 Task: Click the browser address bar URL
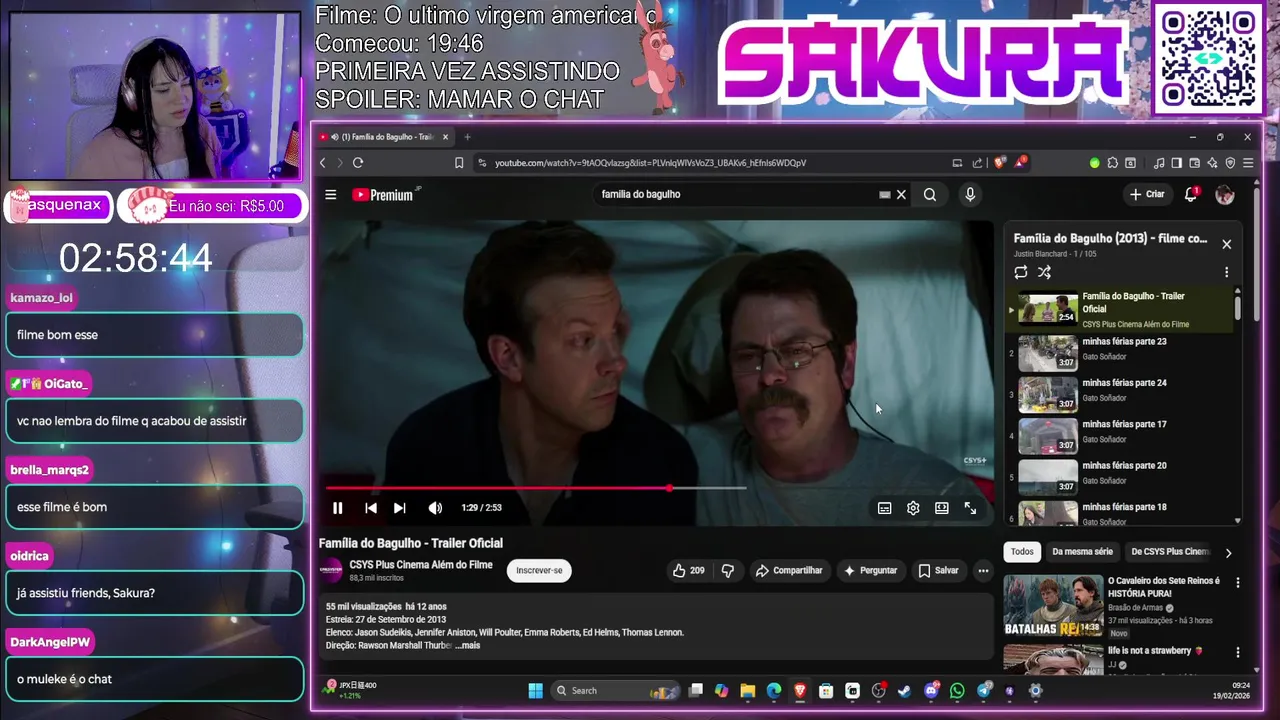click(650, 163)
